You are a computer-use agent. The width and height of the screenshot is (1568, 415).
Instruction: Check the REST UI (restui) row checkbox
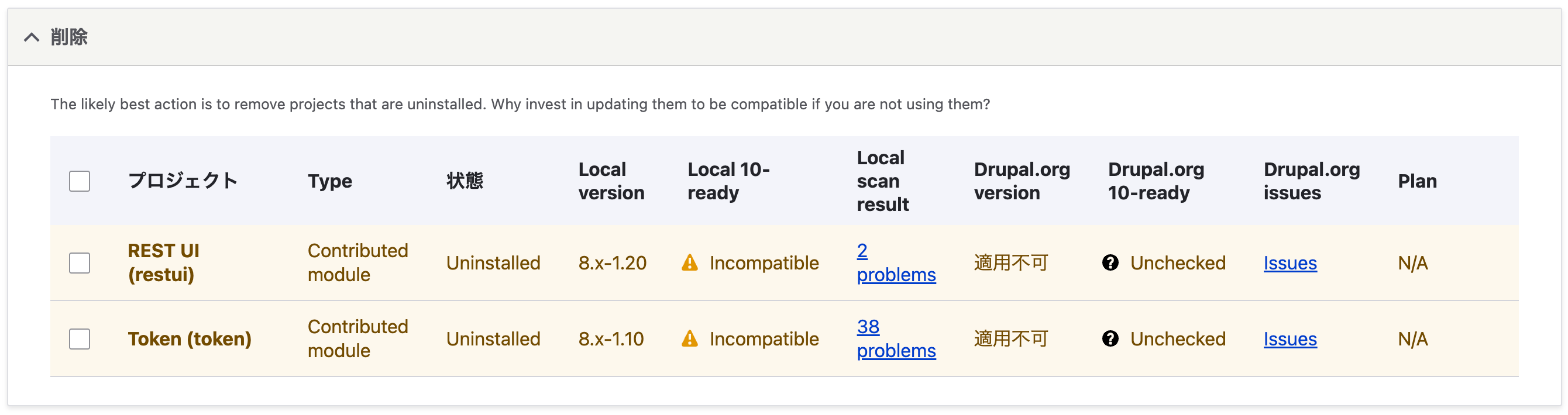tap(80, 263)
